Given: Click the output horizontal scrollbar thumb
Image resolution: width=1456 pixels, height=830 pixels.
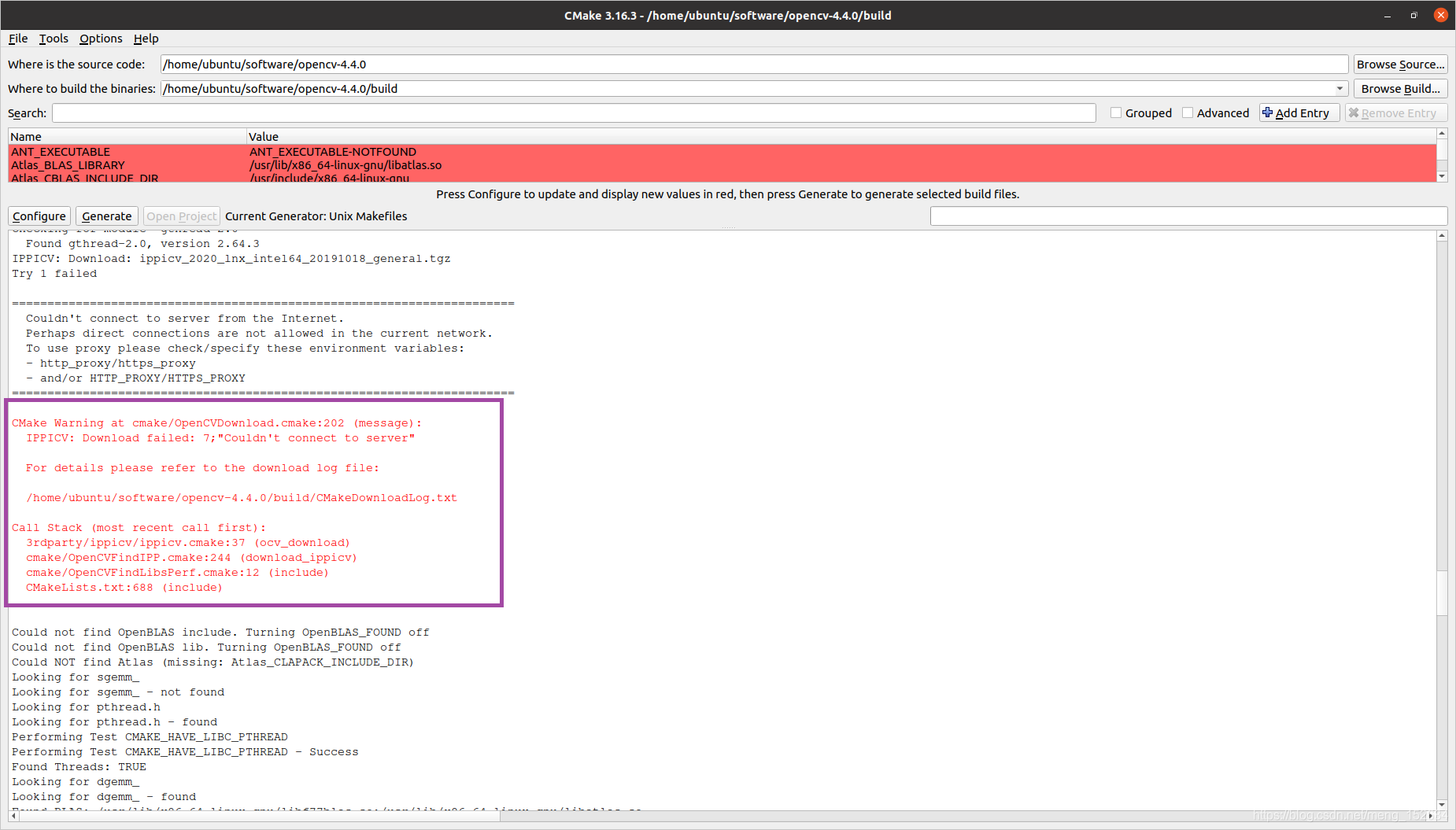Looking at the screenshot, I should 260,816.
